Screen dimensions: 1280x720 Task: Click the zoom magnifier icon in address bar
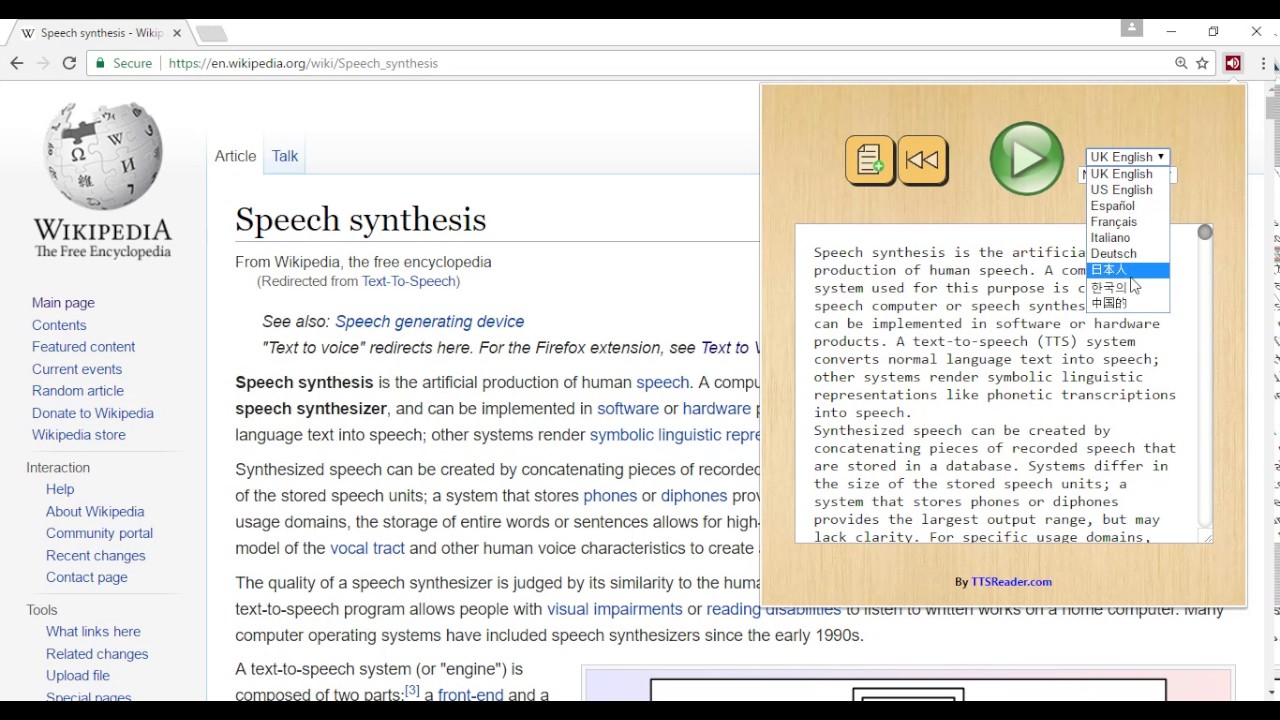pos(1181,63)
